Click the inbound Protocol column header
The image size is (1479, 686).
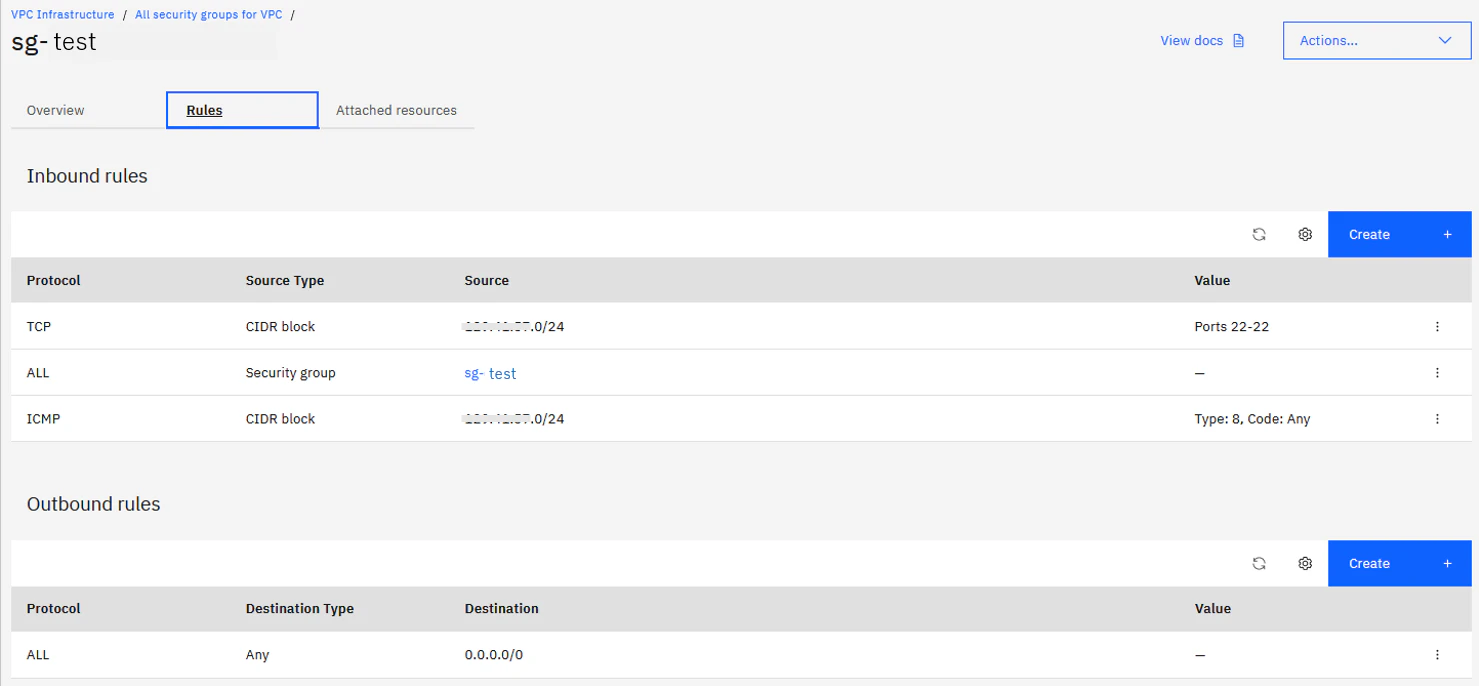54,280
